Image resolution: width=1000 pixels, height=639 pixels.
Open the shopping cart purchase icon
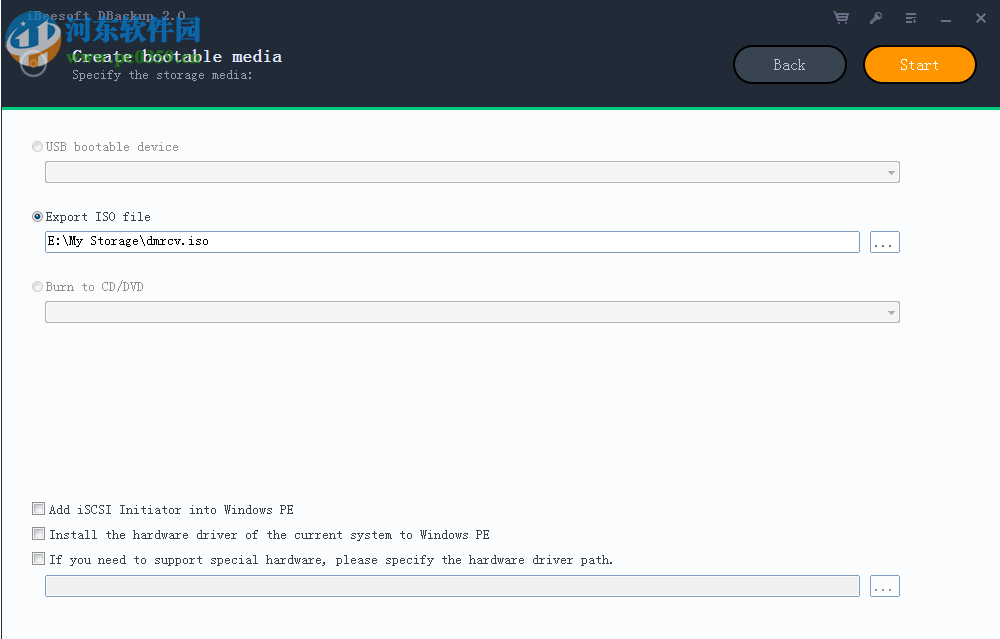(841, 18)
